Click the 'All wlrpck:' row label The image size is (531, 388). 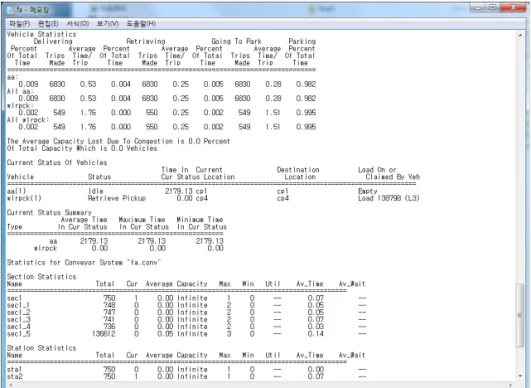tap(28, 120)
